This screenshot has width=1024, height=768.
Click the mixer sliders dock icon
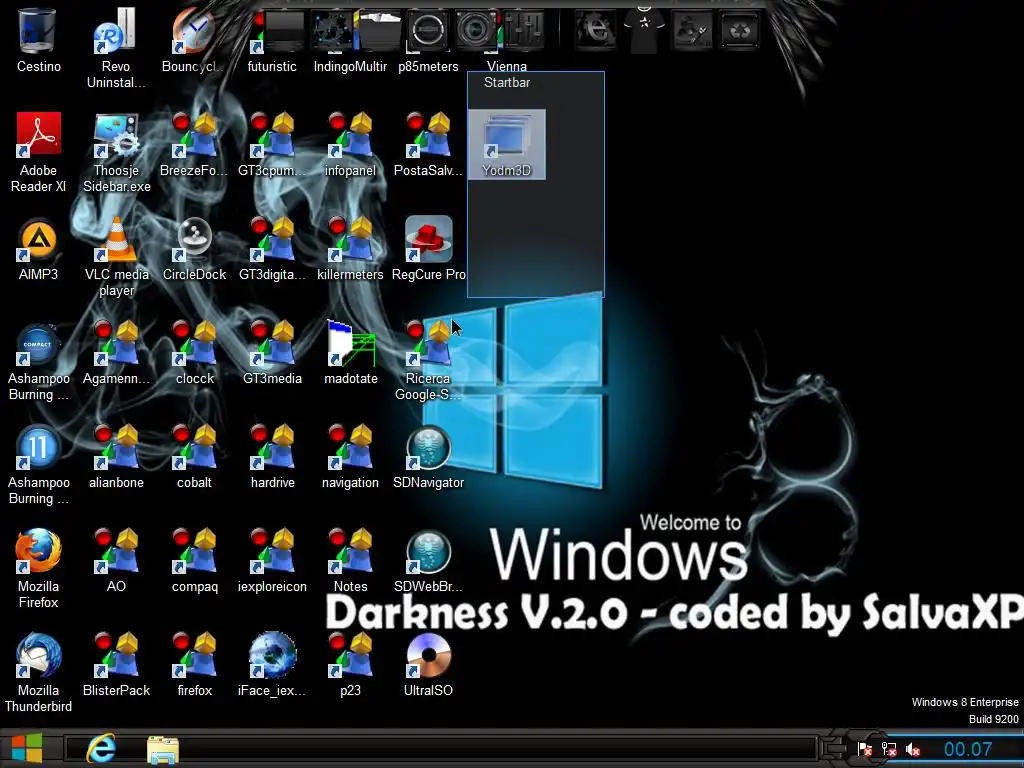coord(524,29)
